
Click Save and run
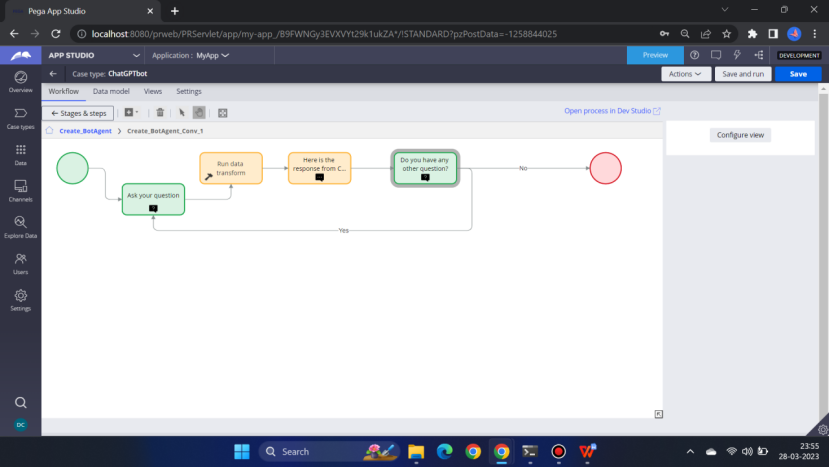click(x=743, y=74)
